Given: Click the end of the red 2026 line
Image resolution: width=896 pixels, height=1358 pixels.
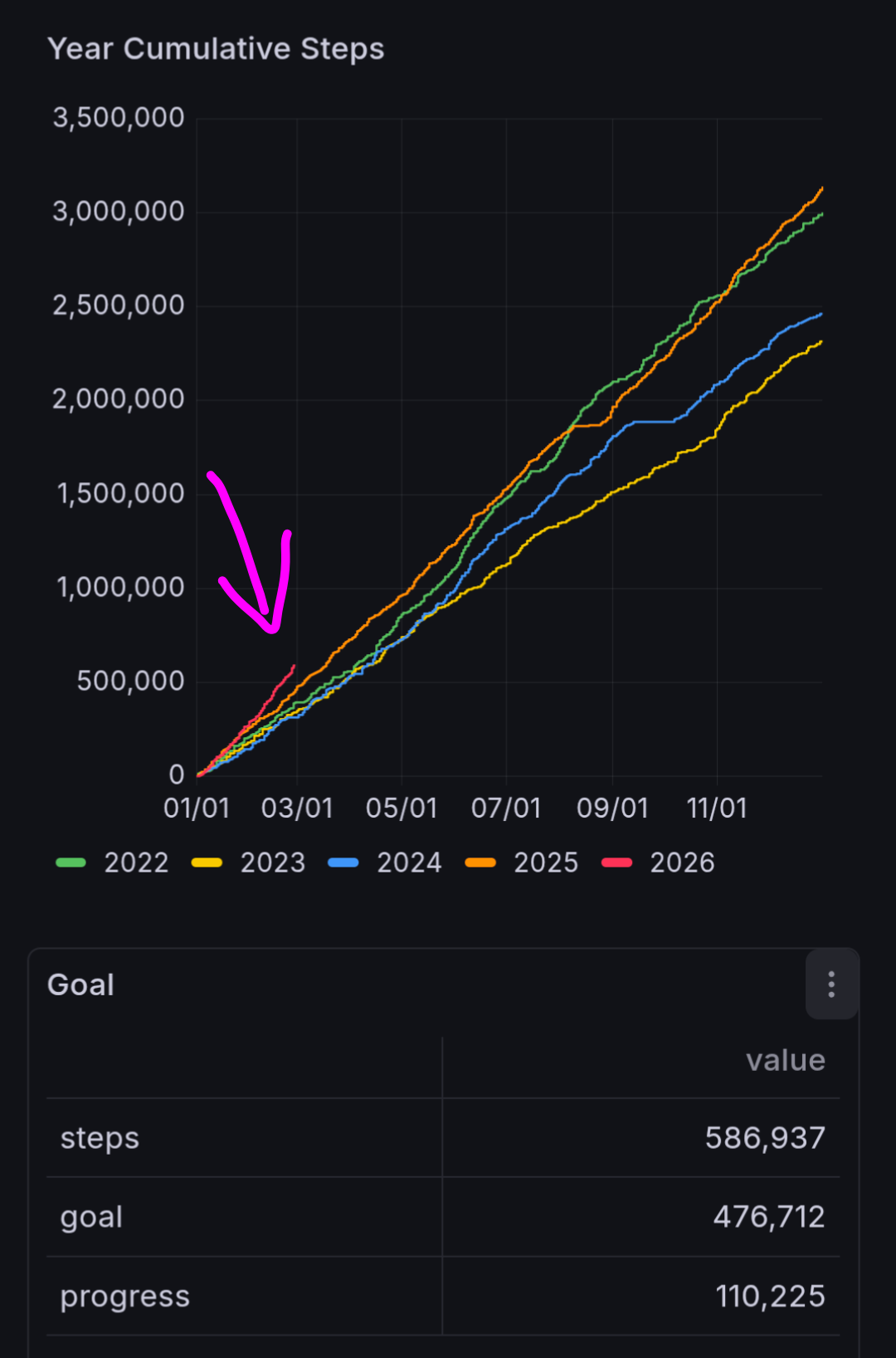Looking at the screenshot, I should [294, 666].
